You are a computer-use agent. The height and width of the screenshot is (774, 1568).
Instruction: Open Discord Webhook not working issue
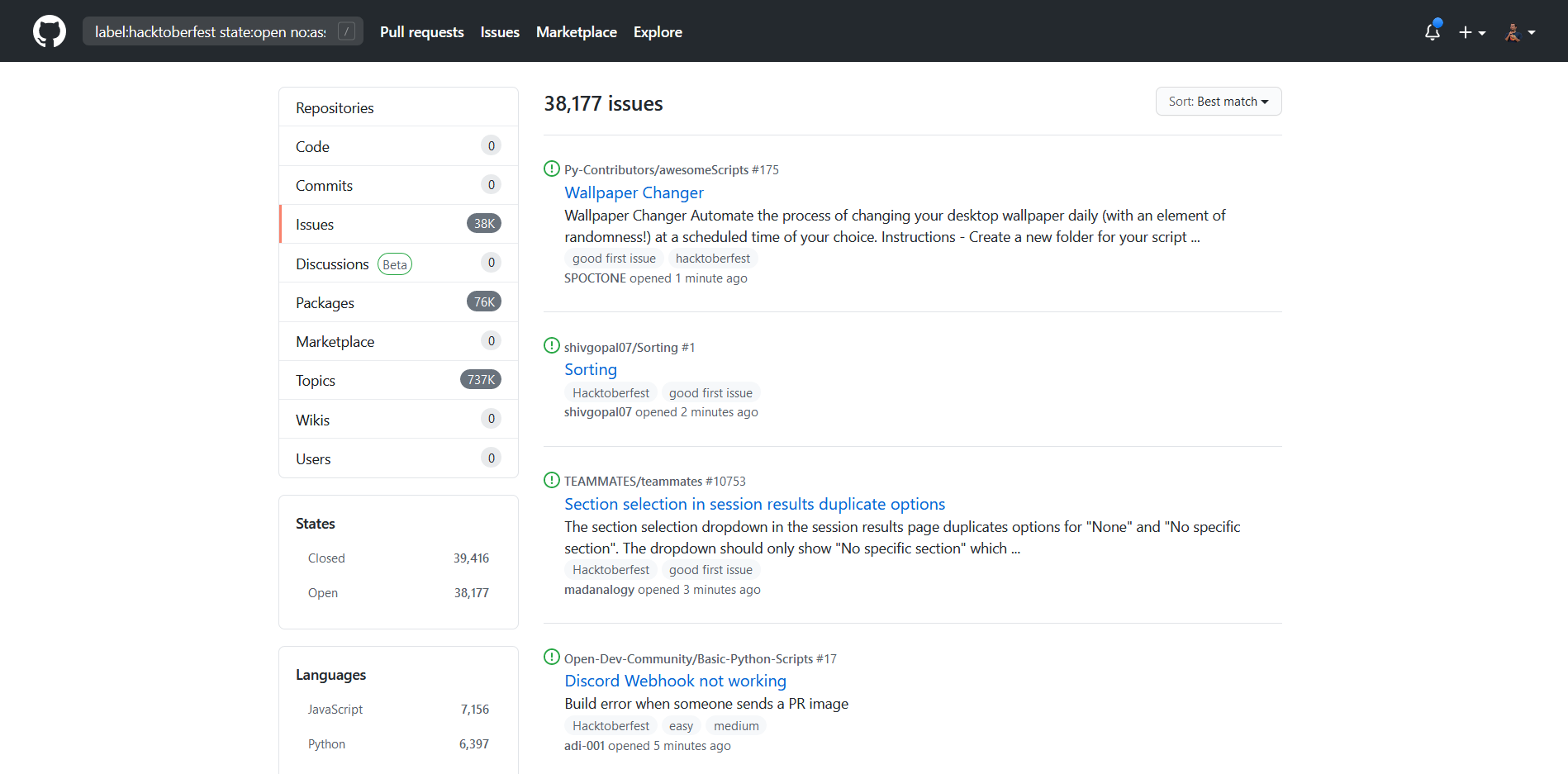click(675, 681)
